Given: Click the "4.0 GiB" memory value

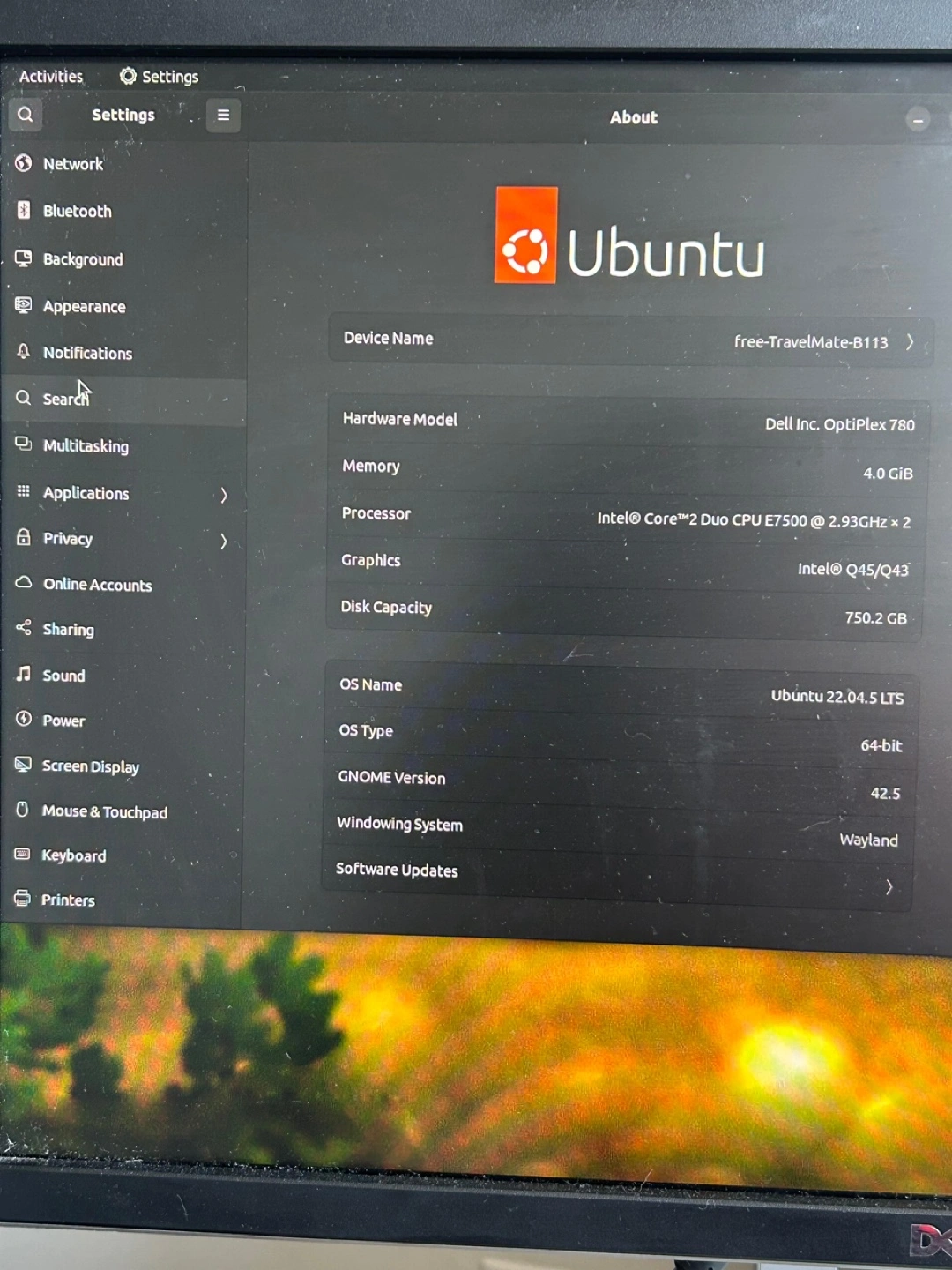Looking at the screenshot, I should click(x=888, y=474).
